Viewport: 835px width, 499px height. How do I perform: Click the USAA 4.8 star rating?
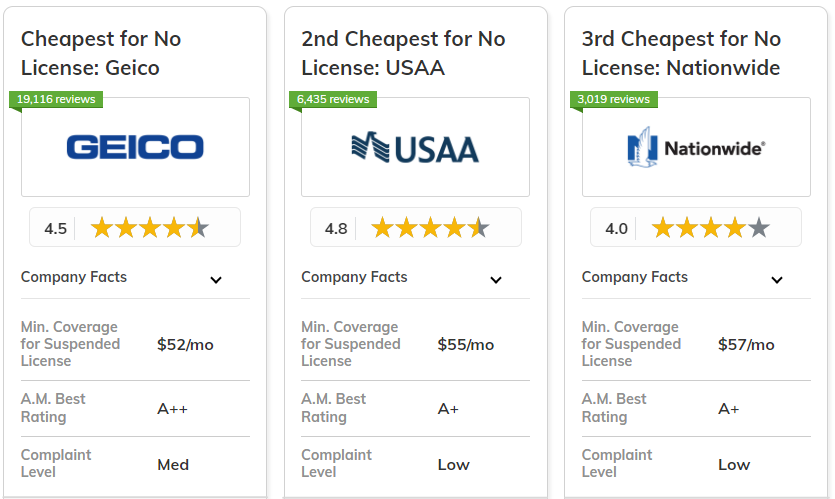[x=415, y=228]
